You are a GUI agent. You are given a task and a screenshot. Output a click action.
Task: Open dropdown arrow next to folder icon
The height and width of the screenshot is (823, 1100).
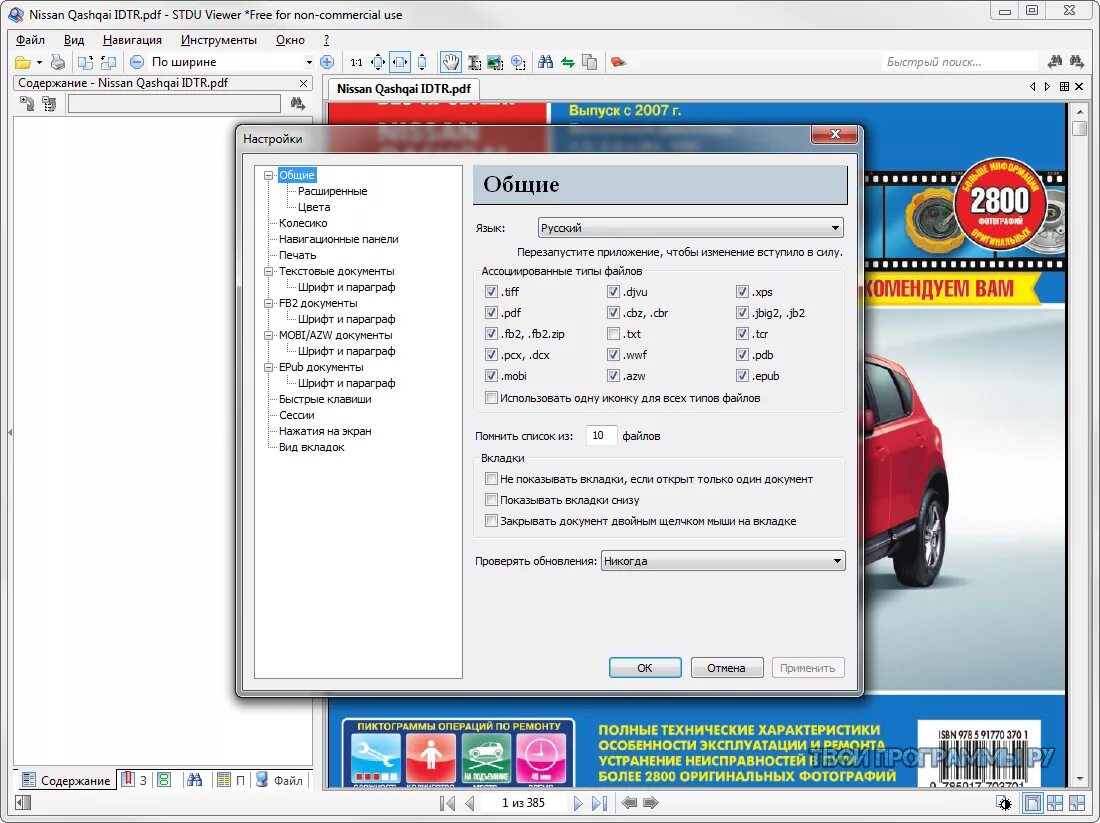pos(39,62)
